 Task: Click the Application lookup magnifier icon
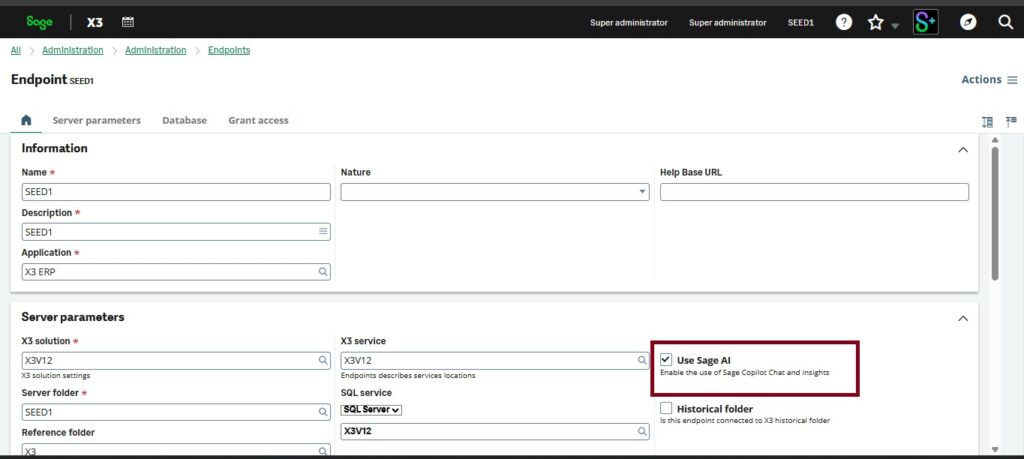pos(323,272)
